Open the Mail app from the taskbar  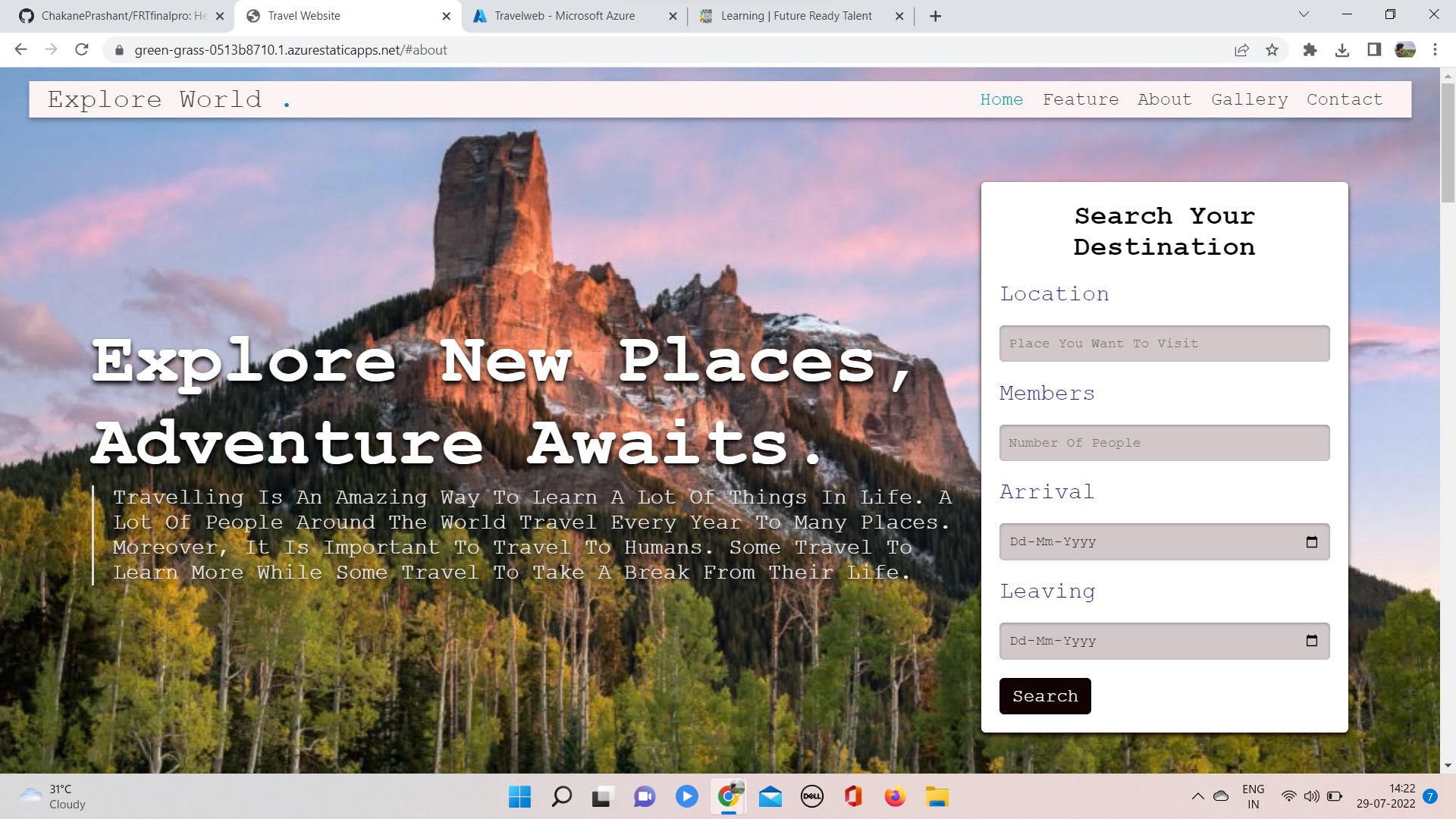coord(770,797)
